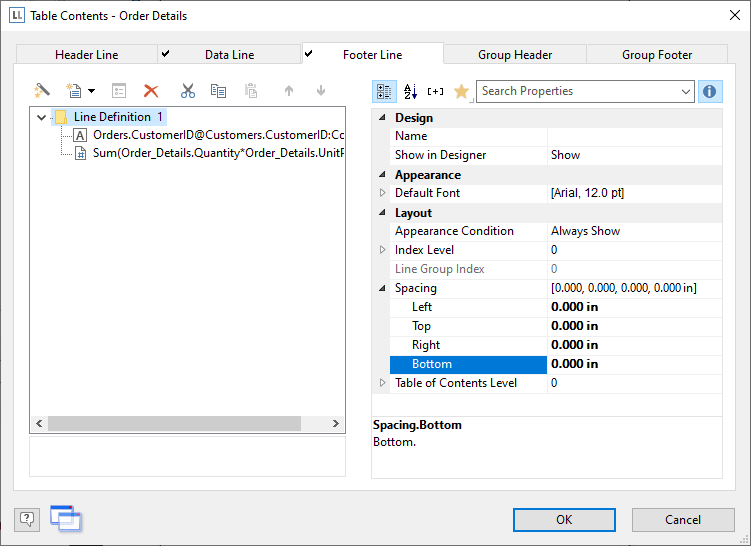Collapse the Appearance category
751x546 pixels.
(382, 174)
